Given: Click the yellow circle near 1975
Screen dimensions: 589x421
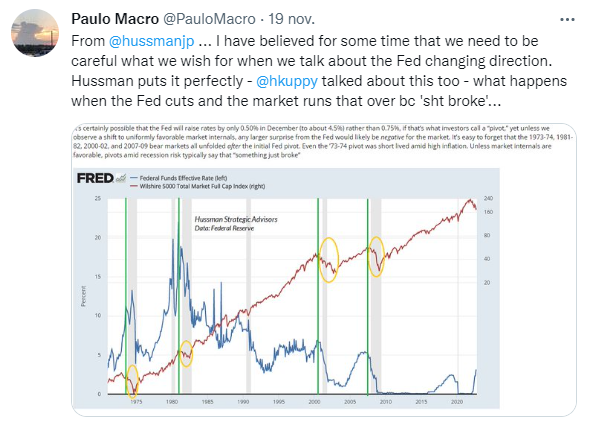Looking at the screenshot, I should [133, 381].
